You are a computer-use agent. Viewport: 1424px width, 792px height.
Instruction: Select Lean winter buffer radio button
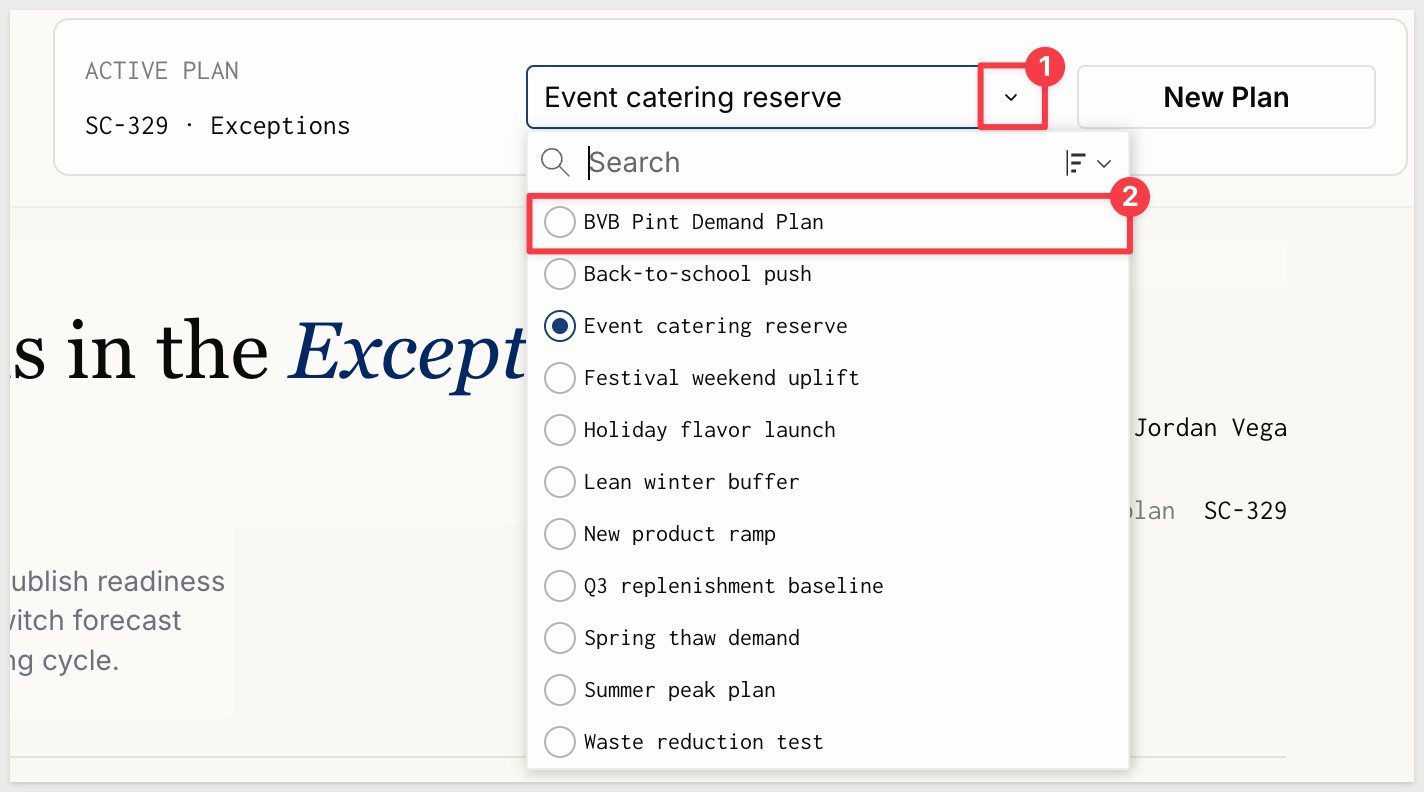(x=560, y=482)
